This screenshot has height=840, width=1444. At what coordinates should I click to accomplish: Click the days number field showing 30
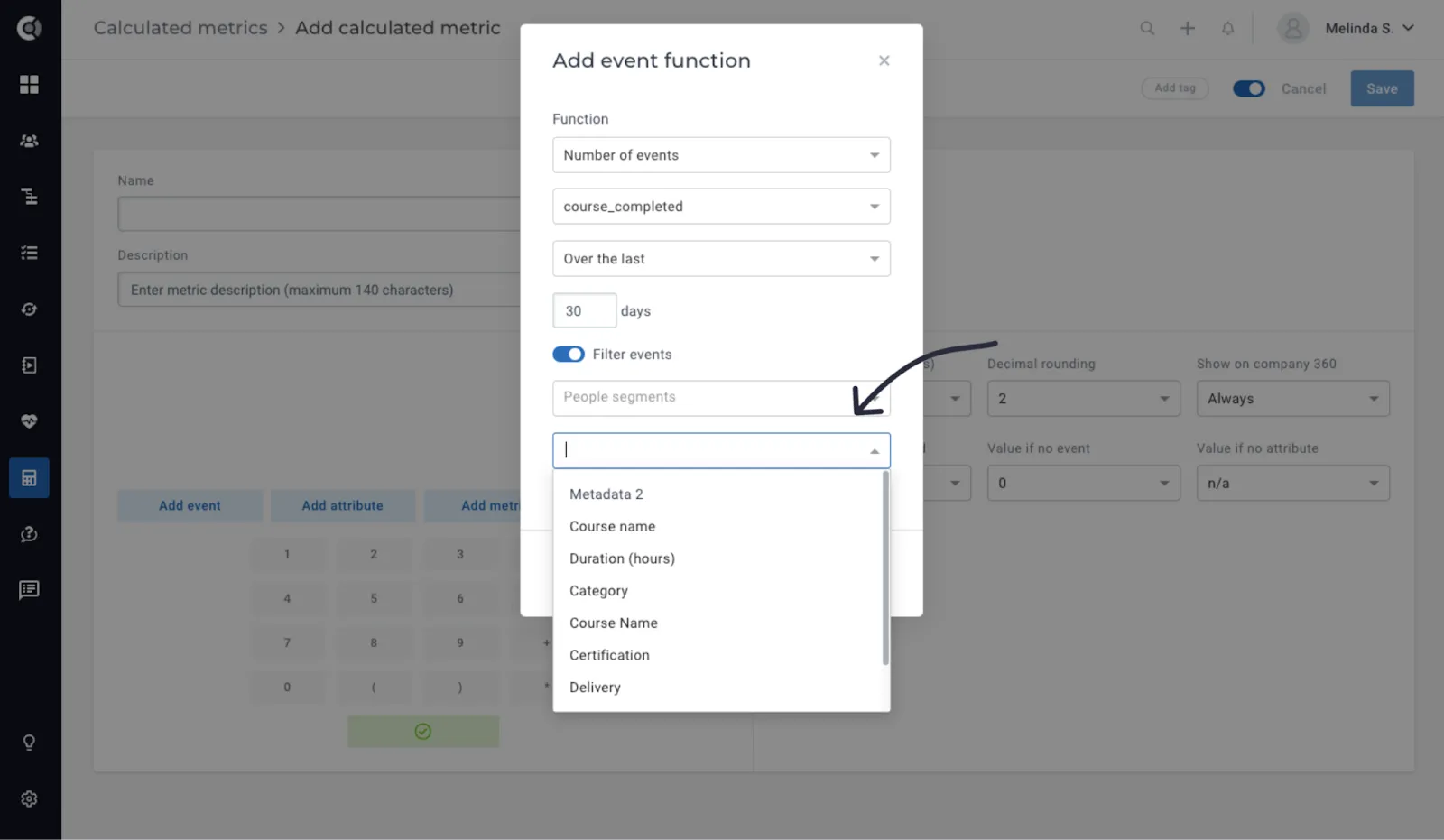point(585,311)
